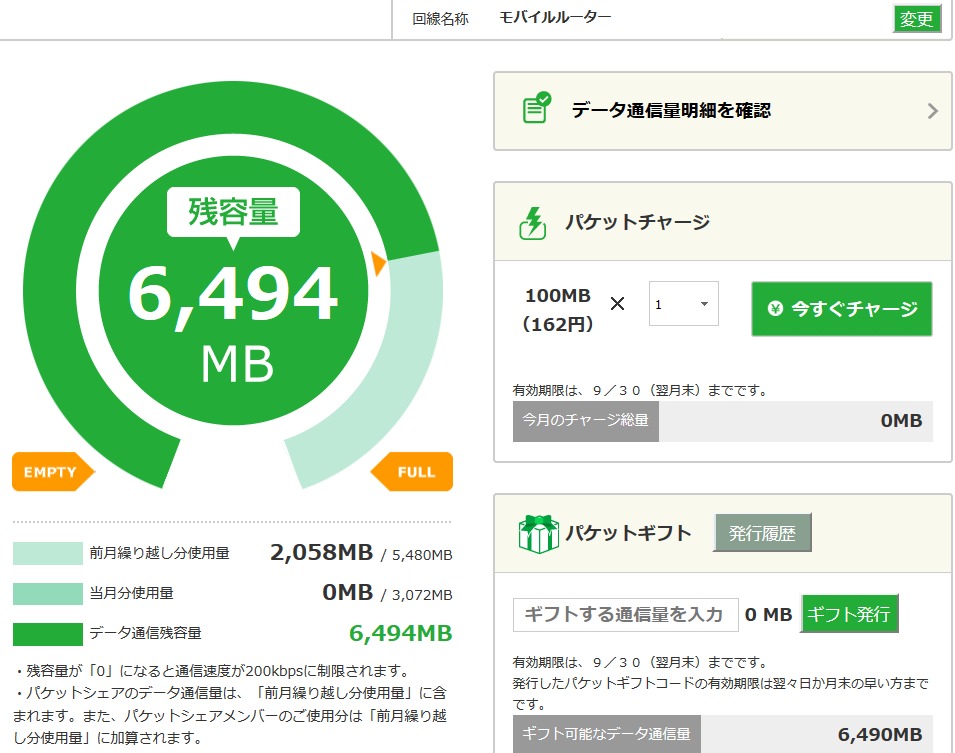
Task: Click the 残容量 speech bubble label
Action: pos(233,212)
